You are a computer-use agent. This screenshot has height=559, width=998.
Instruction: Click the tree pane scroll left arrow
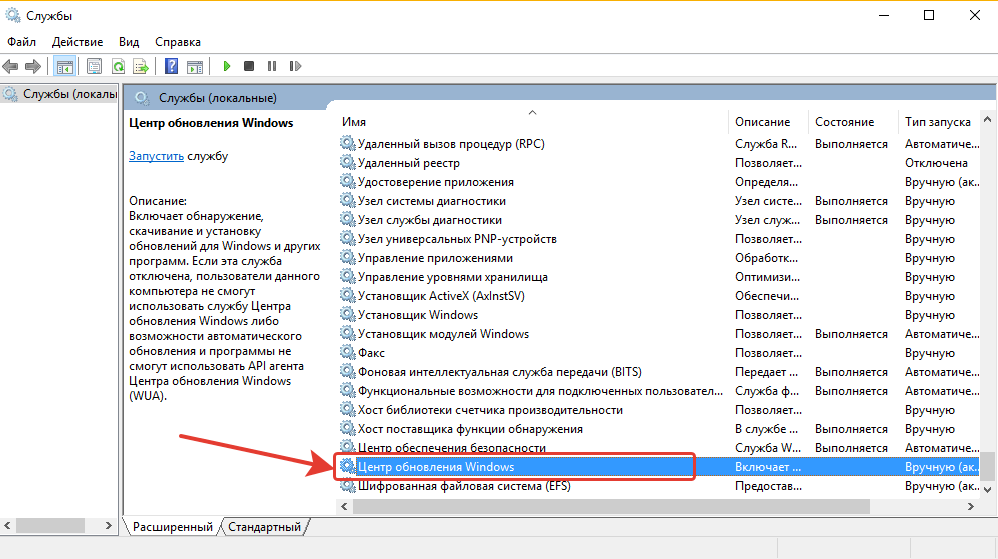(7, 526)
